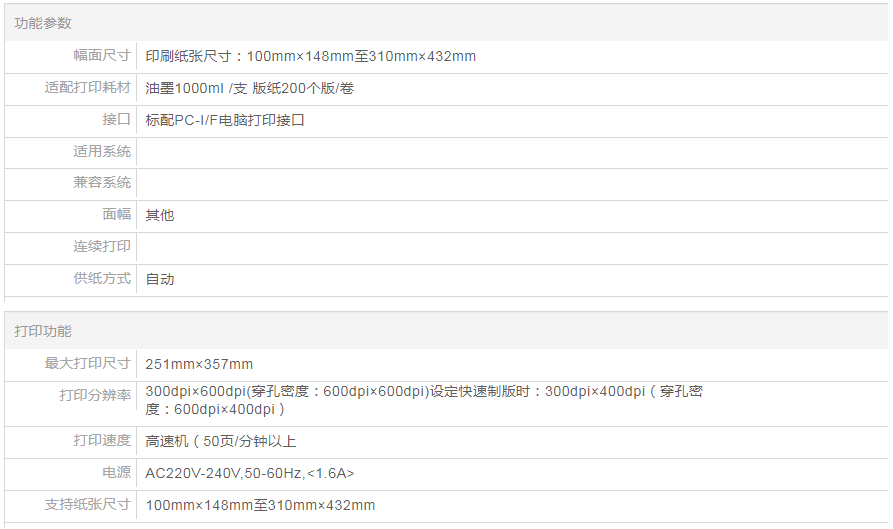The height and width of the screenshot is (529, 893).
Task: Click the 打印功能 section header
Action: 43,331
